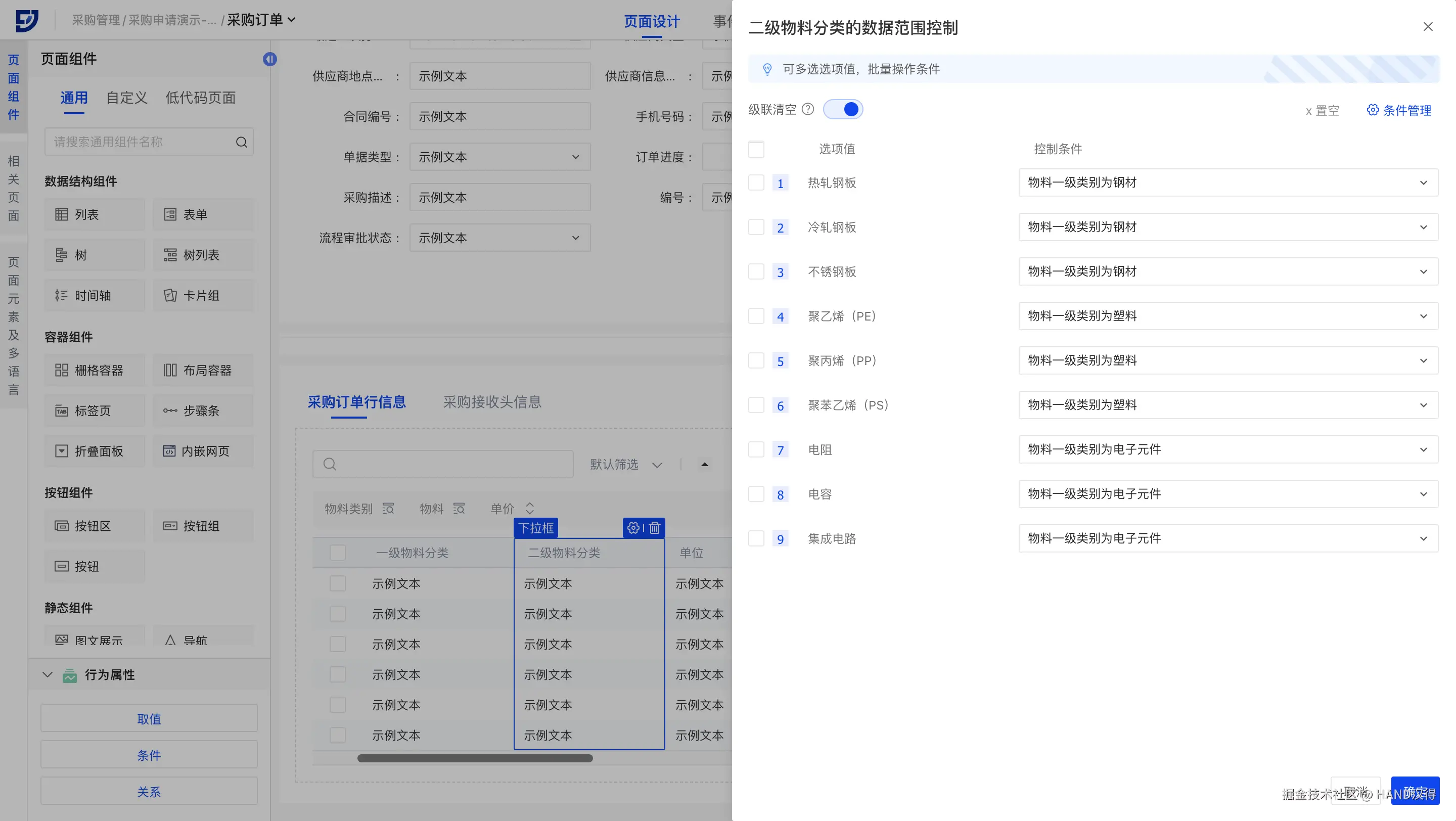Viewport: 1456px width, 821px height.
Task: Check the checkbox for 热轧钢板
Action: click(756, 183)
